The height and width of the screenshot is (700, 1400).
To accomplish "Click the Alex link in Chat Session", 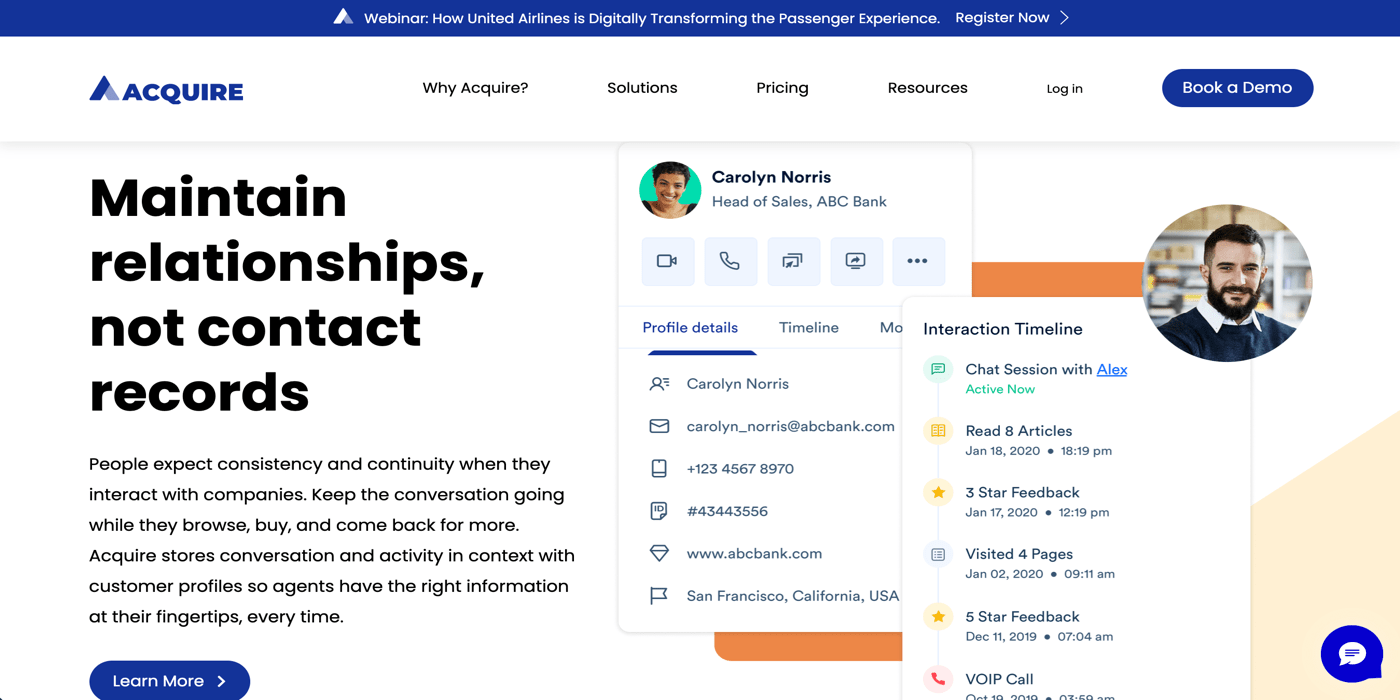I will (1112, 369).
